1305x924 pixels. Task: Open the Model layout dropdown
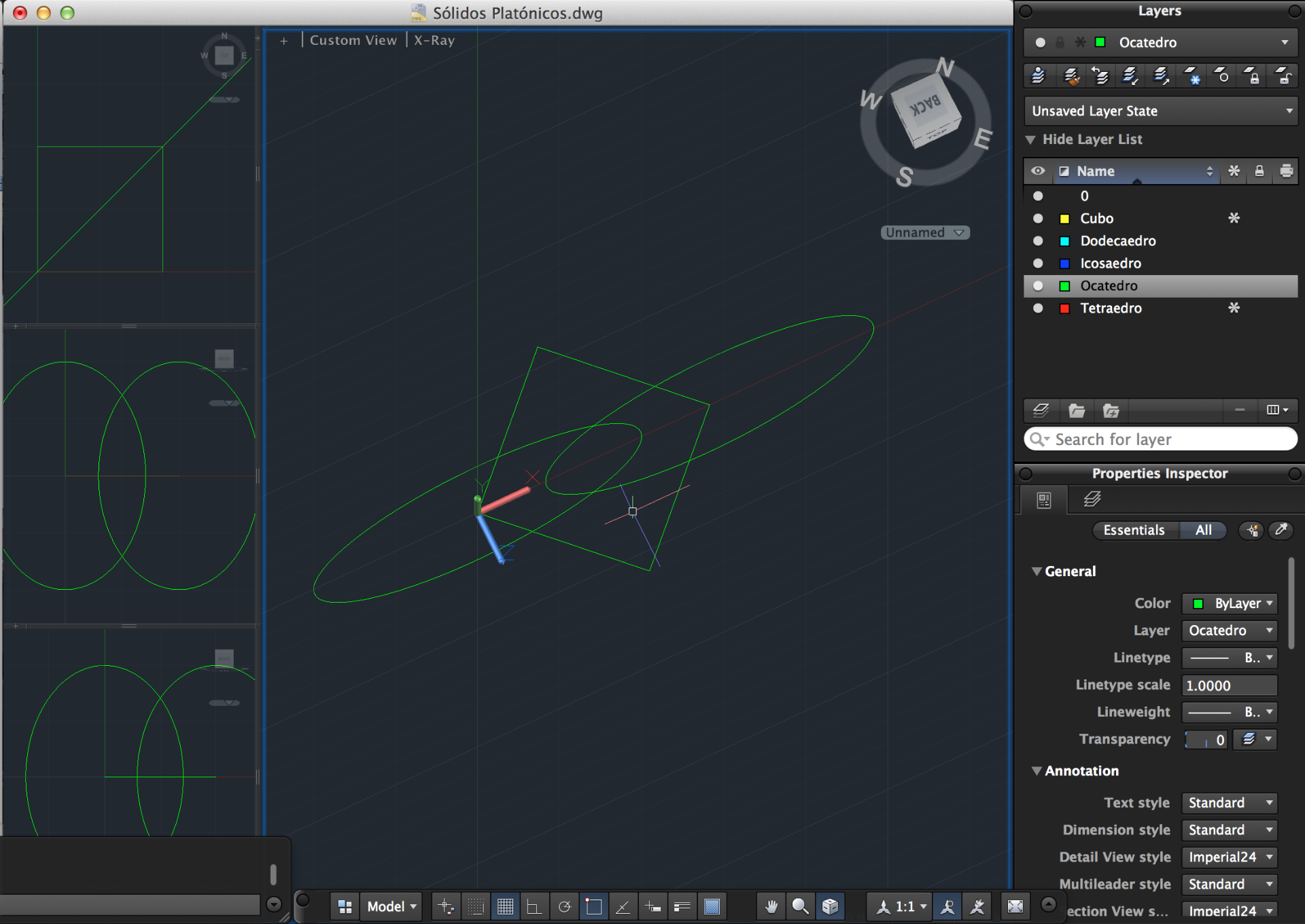click(x=391, y=906)
